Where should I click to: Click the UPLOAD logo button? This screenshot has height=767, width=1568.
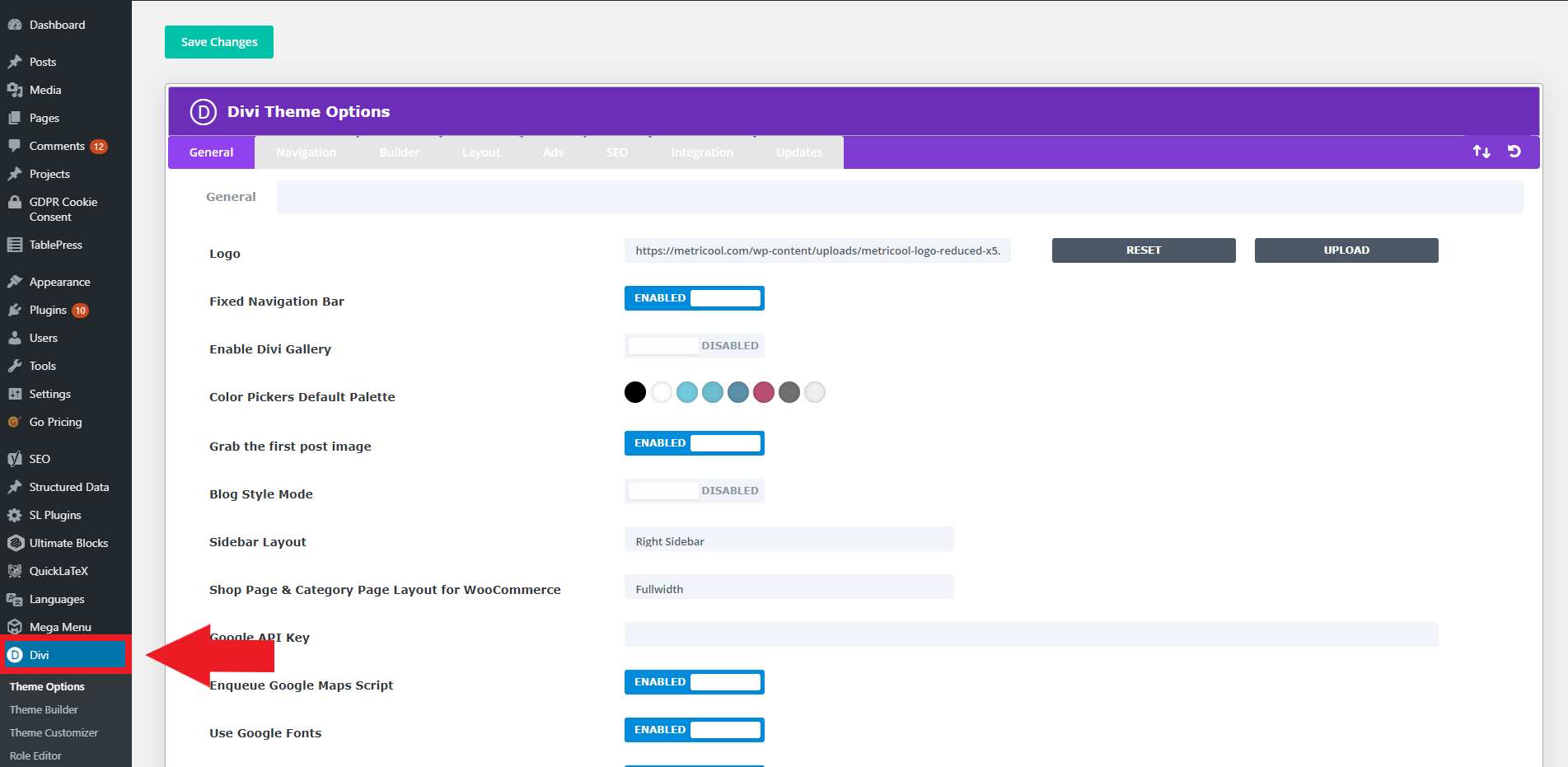[1346, 250]
